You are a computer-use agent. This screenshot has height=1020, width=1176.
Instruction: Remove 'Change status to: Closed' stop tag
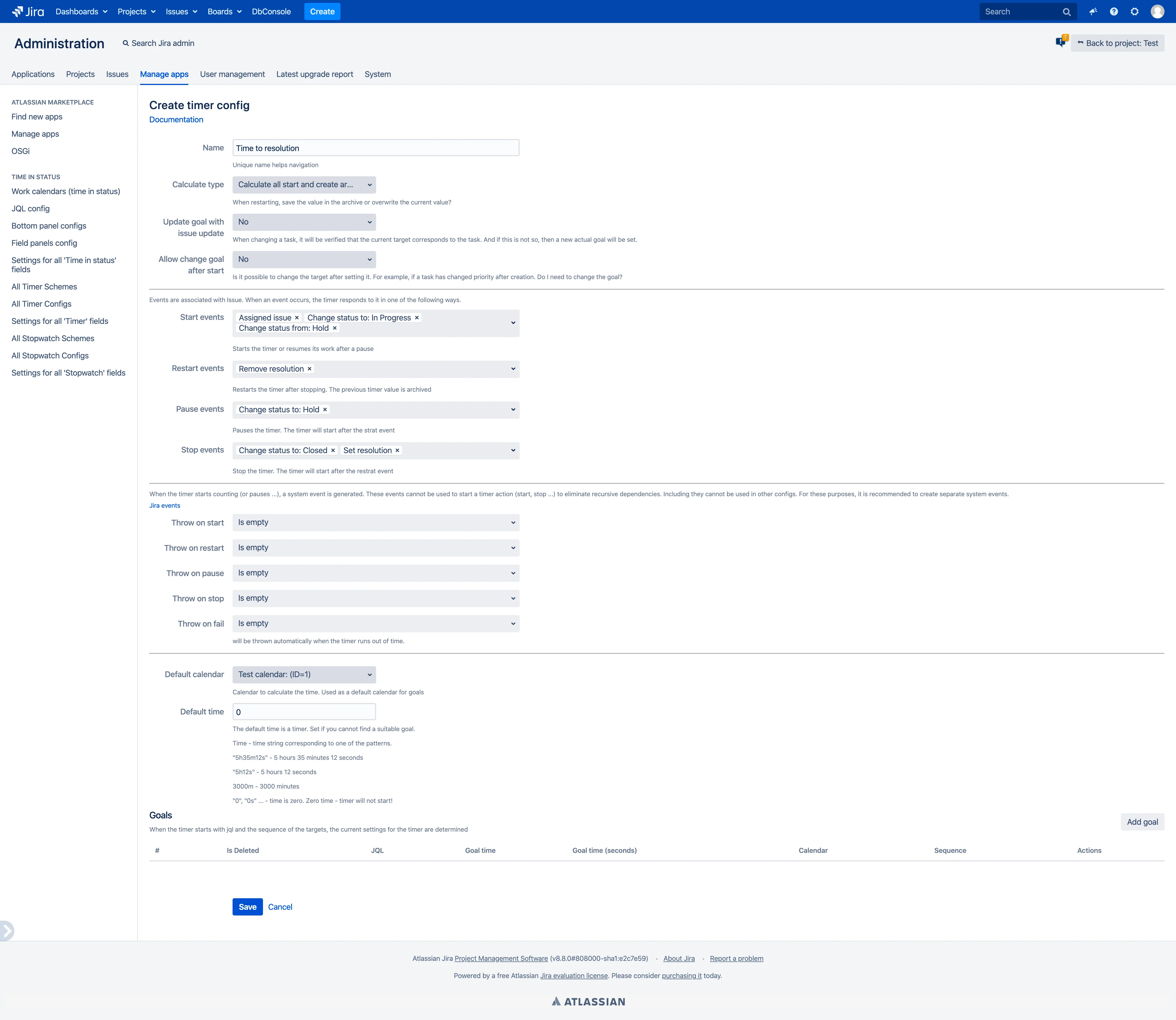[333, 450]
